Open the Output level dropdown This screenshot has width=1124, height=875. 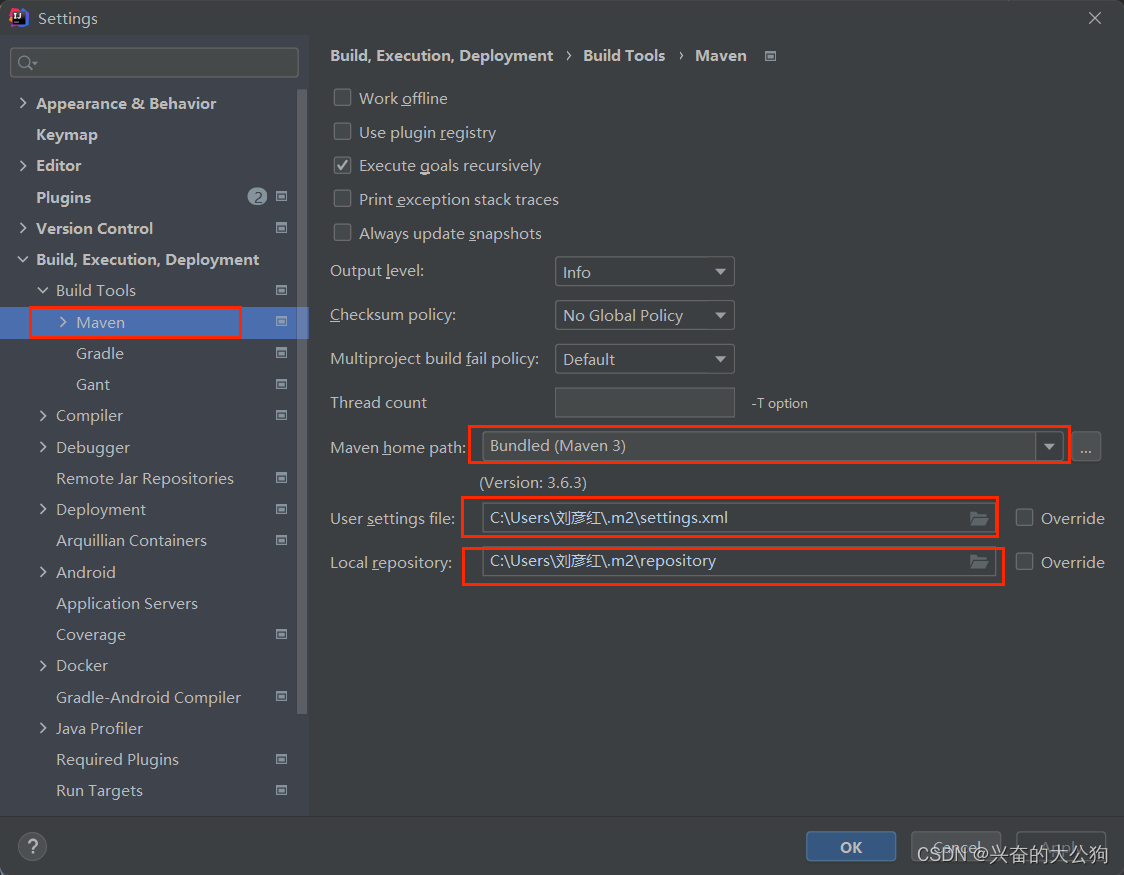pos(644,272)
